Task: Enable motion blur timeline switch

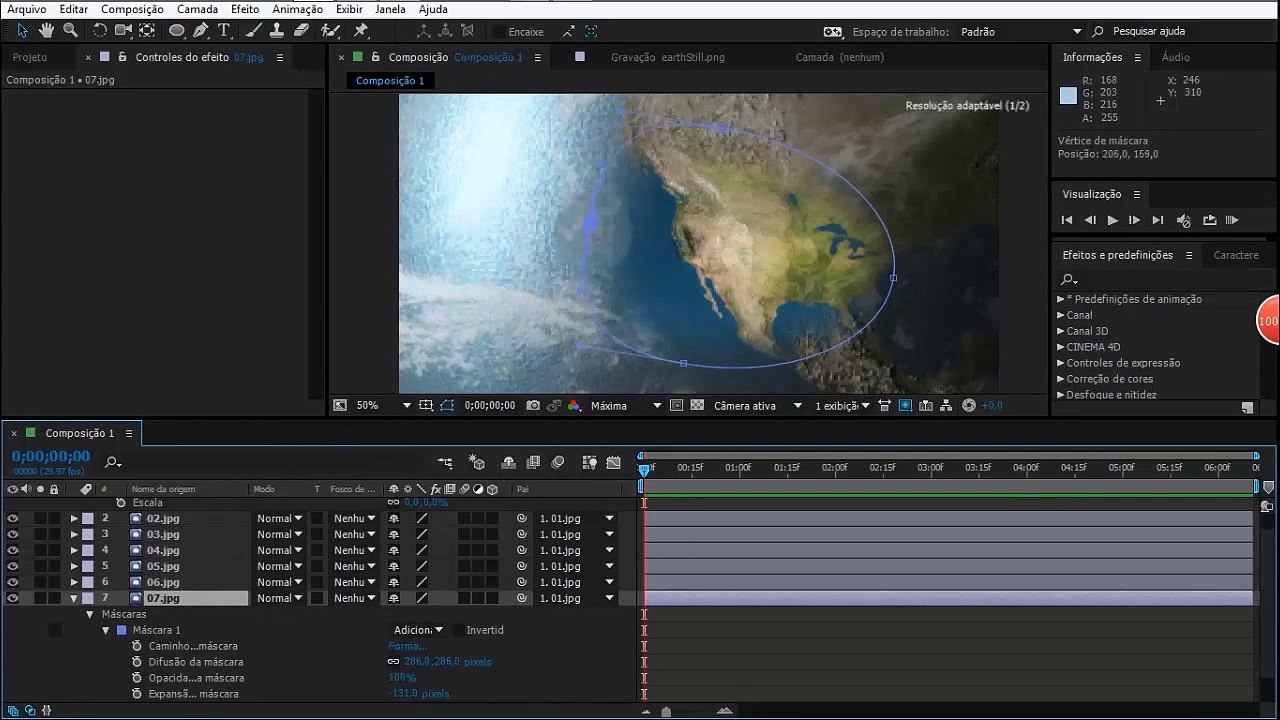Action: pos(558,462)
